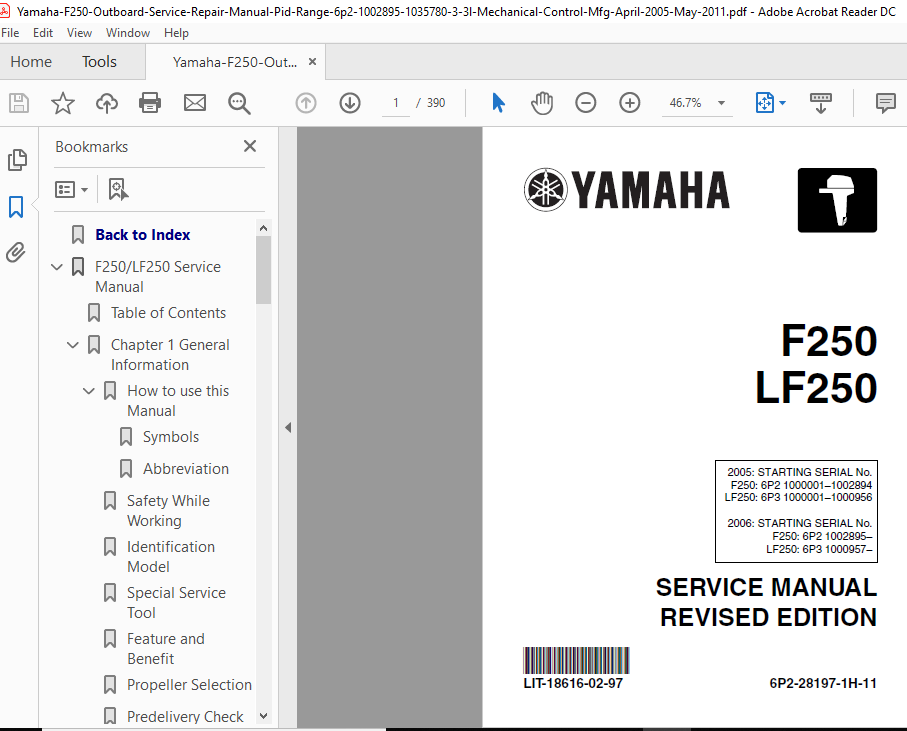Open fit page options dropdown arrow

coord(783,103)
